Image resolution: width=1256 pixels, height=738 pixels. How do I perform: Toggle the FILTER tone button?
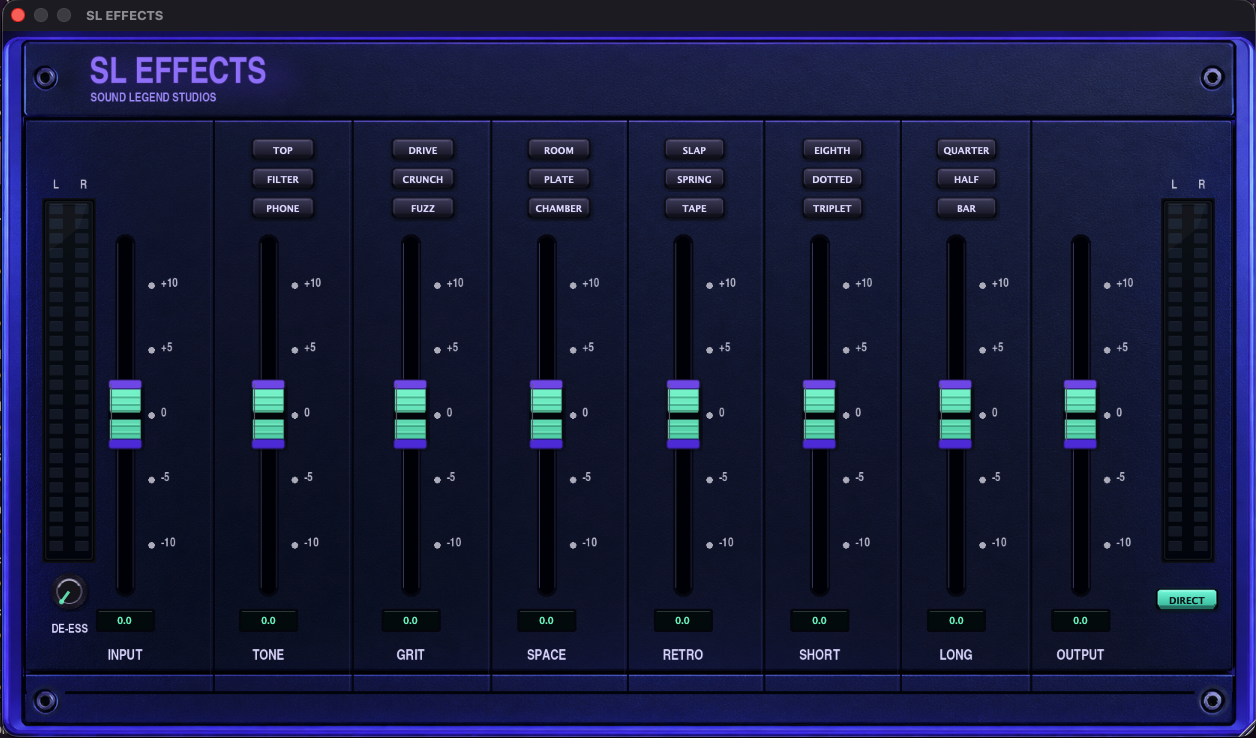(x=283, y=179)
